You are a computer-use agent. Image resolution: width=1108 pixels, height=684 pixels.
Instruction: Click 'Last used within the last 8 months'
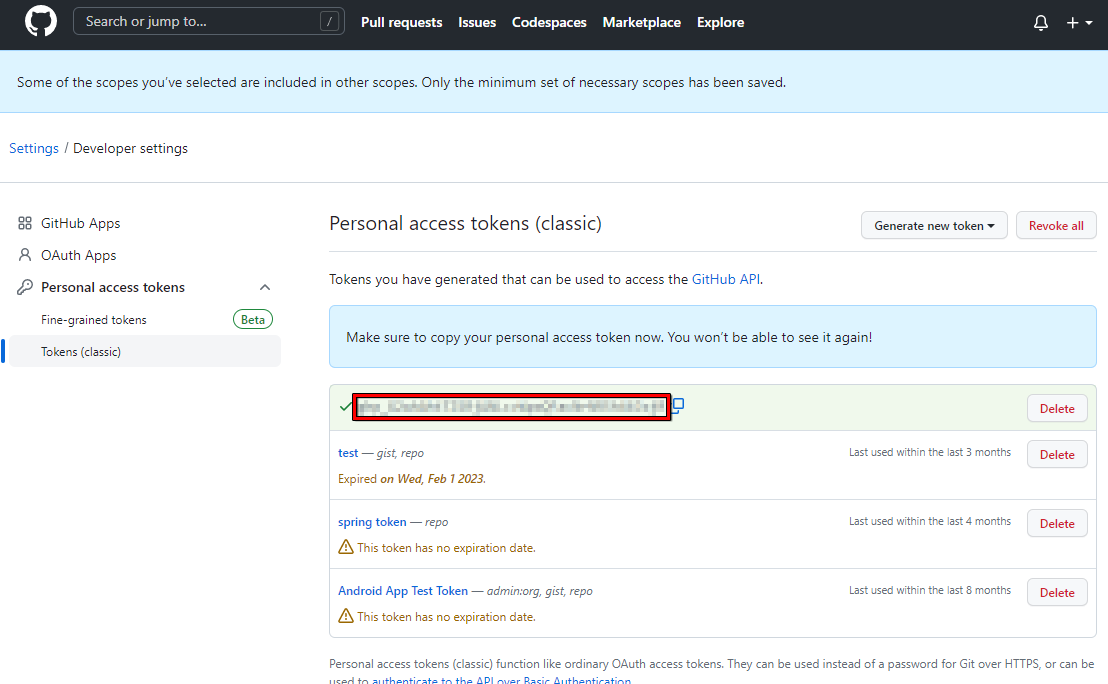pos(930,590)
